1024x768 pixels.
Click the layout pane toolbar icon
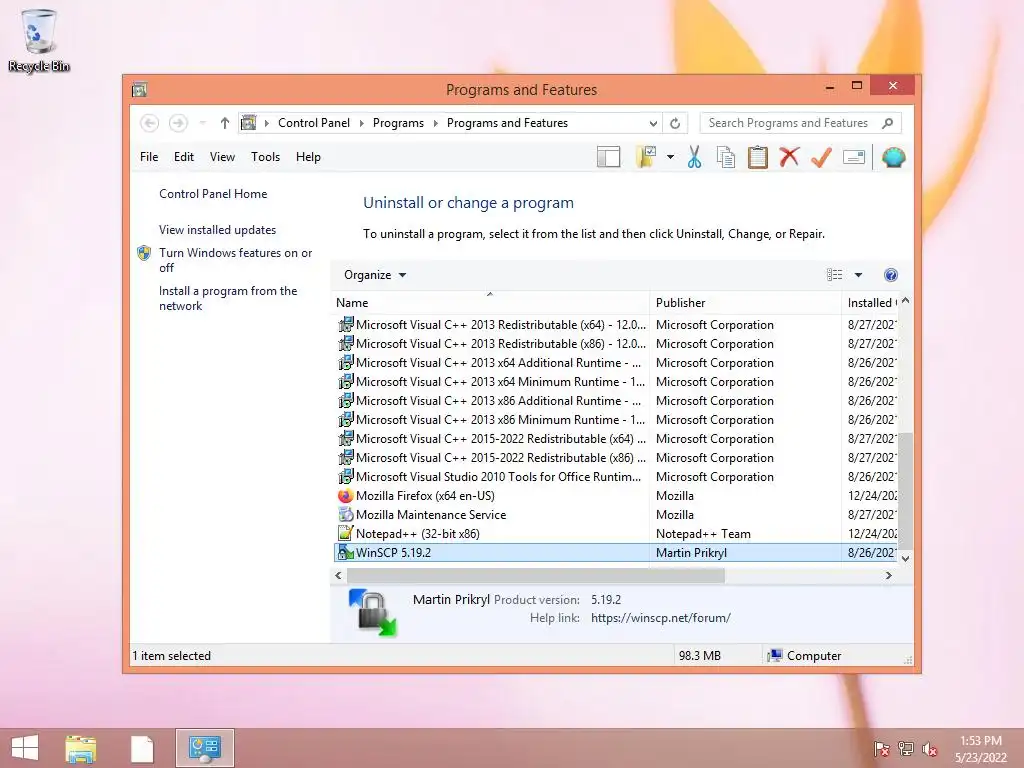(609, 157)
